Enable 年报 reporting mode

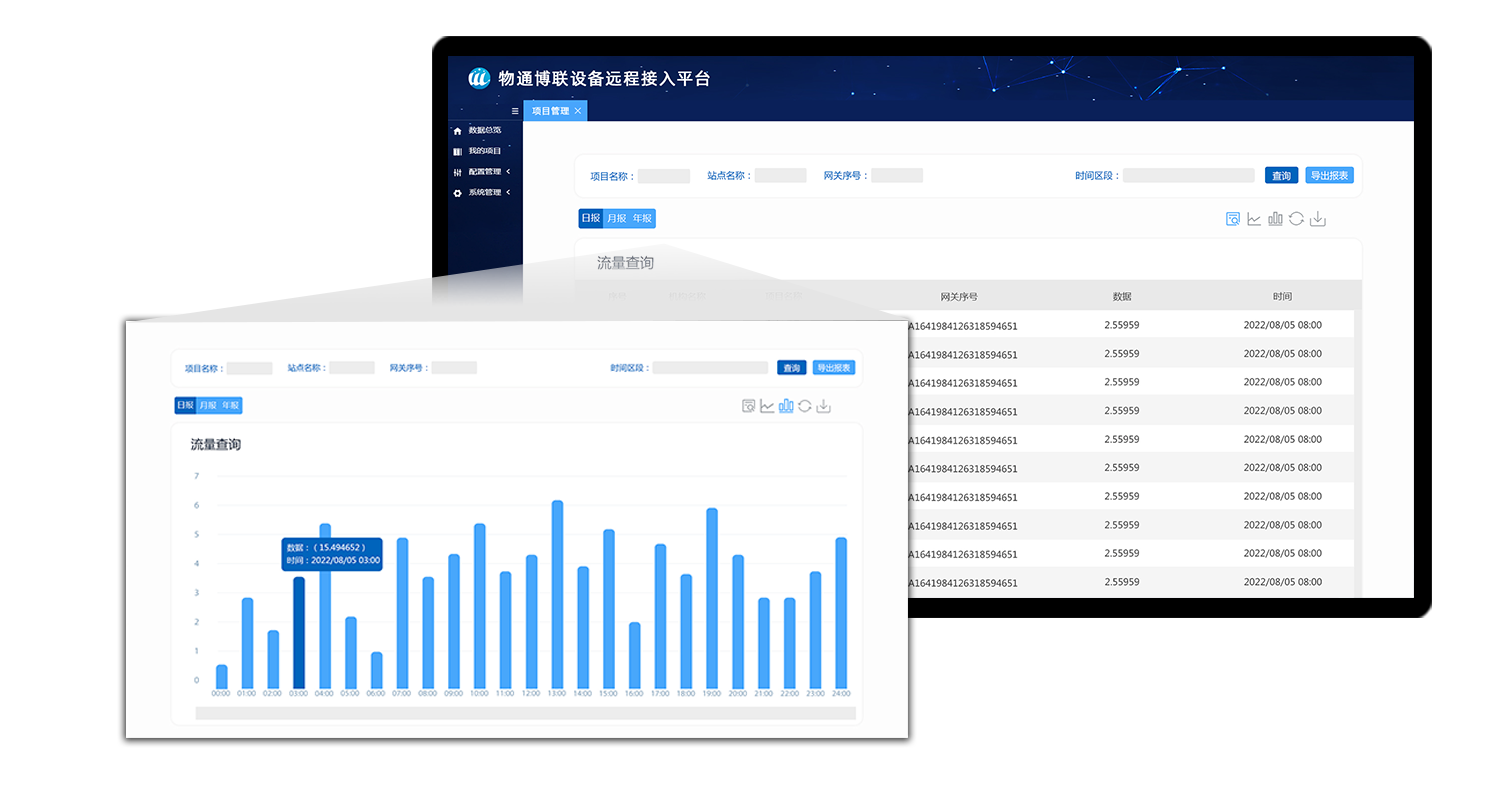[232, 405]
